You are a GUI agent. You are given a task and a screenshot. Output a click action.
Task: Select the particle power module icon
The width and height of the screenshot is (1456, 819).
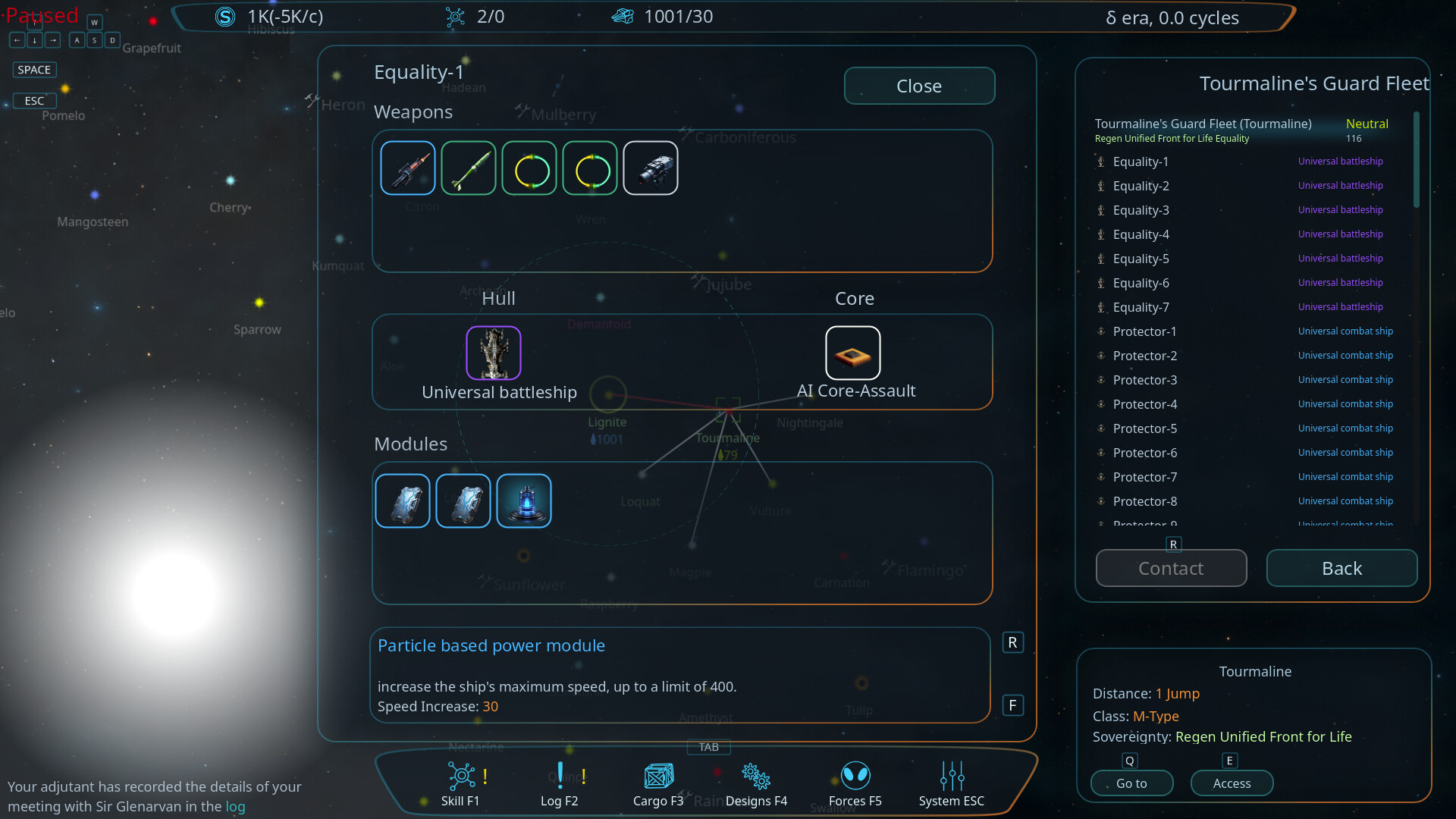[524, 500]
